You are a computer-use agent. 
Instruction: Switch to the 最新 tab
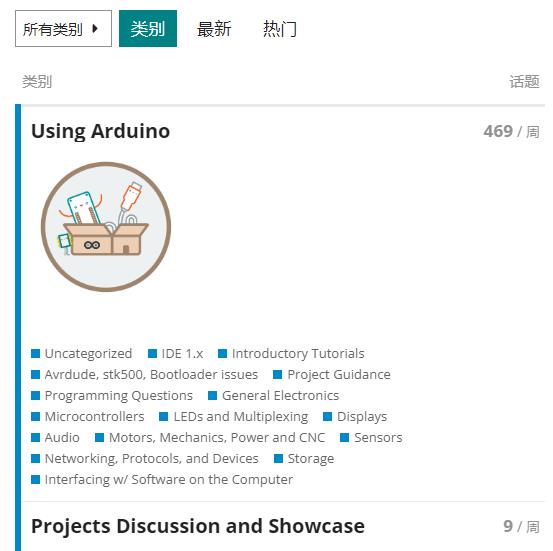[x=214, y=29]
